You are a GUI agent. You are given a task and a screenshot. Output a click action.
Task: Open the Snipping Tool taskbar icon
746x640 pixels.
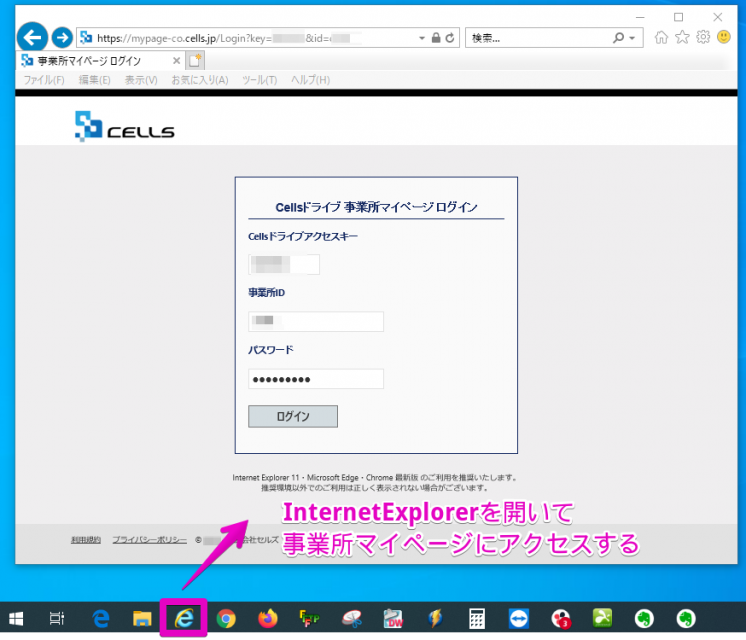point(352,619)
